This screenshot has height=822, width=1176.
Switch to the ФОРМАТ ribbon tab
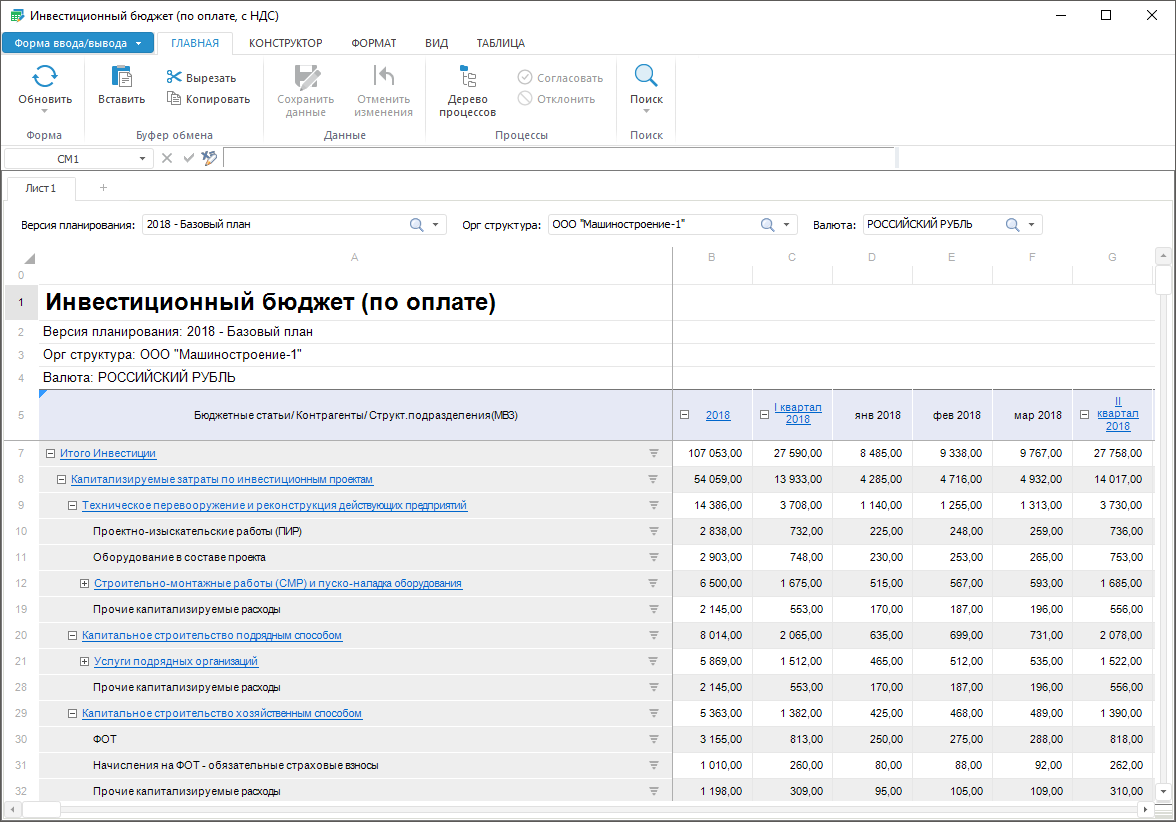[373, 43]
